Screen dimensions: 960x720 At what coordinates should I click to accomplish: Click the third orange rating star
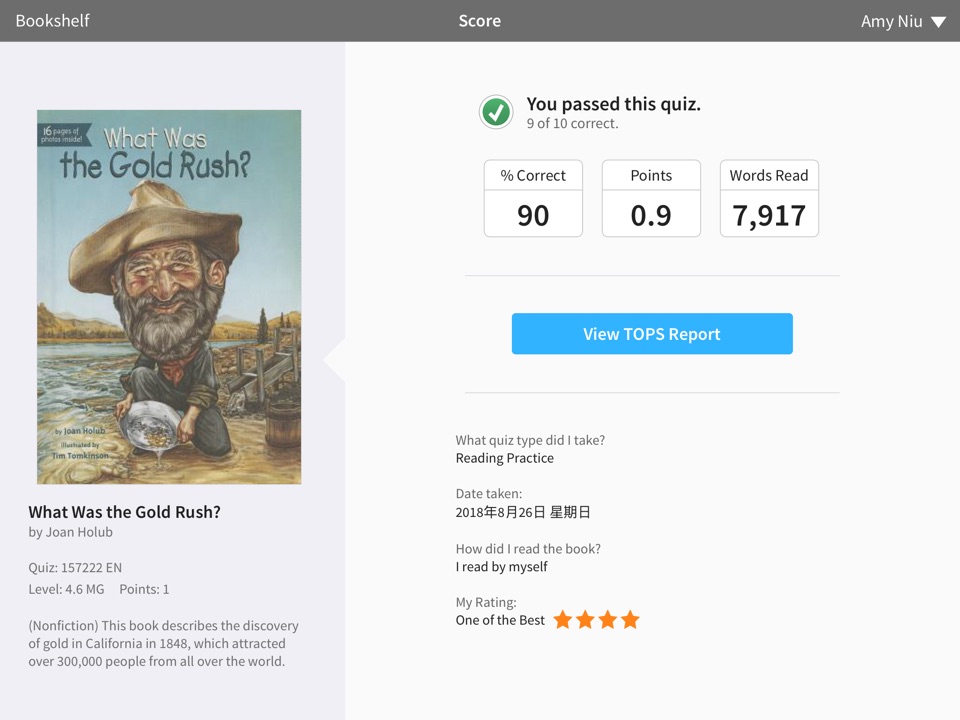tap(608, 620)
